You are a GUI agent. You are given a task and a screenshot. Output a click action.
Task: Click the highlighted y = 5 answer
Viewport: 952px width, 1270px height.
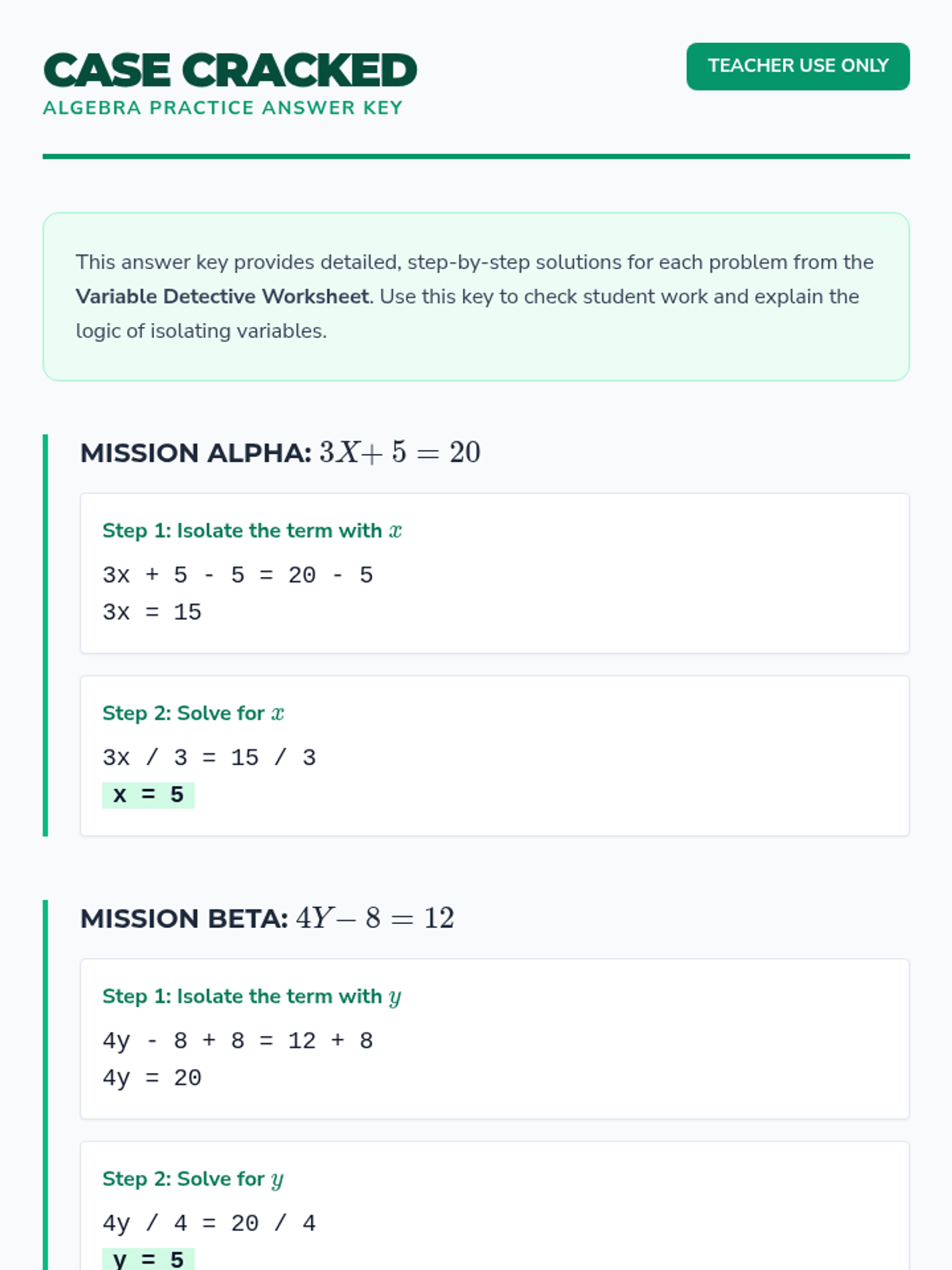pos(148,1260)
